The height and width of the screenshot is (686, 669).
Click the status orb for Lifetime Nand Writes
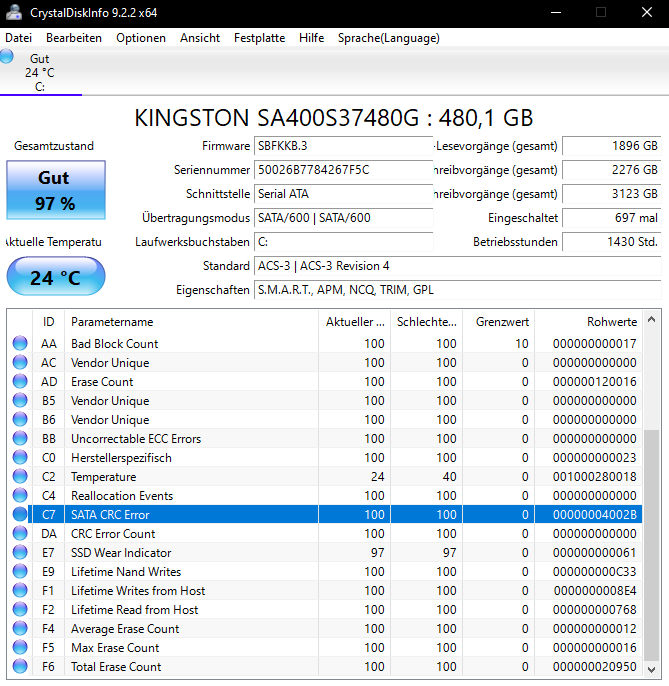(x=20, y=572)
